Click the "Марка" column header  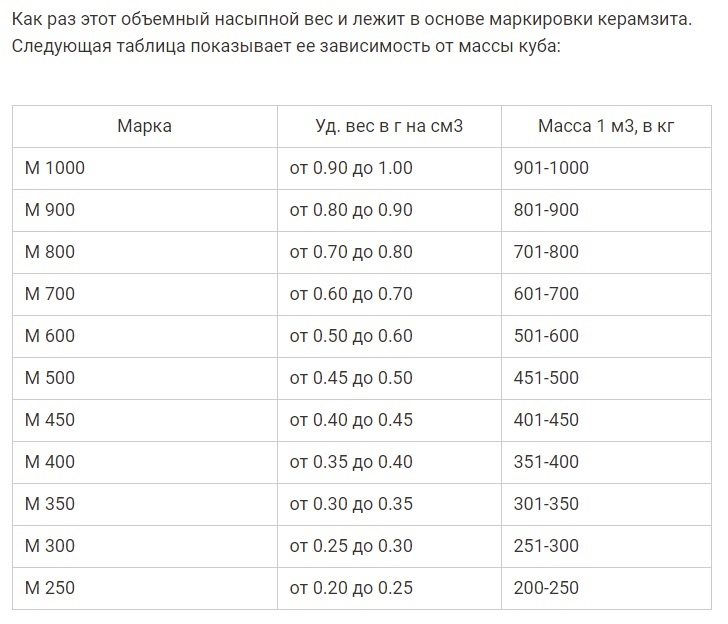pyautogui.click(x=144, y=126)
